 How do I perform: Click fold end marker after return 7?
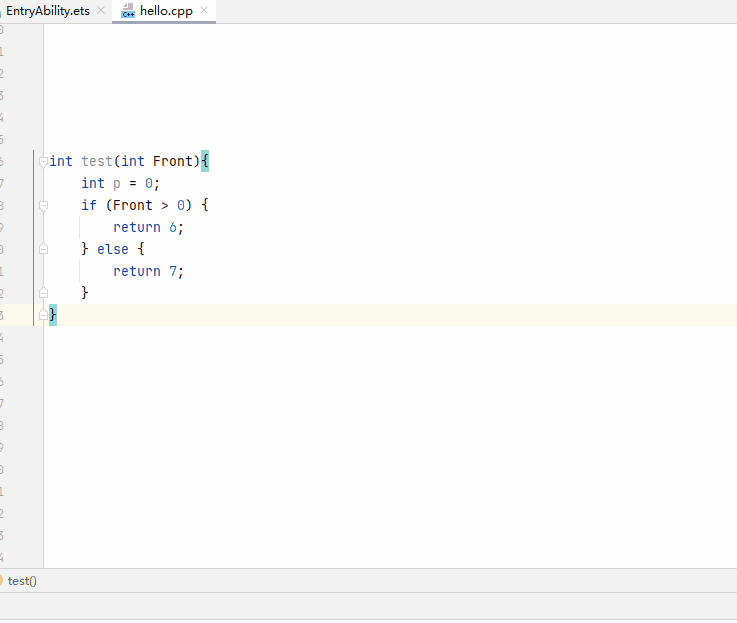(43, 293)
